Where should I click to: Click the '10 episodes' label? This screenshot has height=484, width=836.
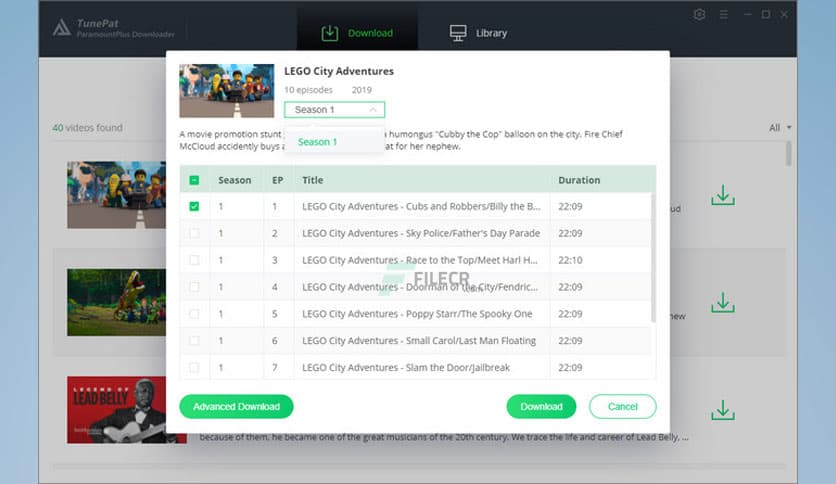[308, 90]
